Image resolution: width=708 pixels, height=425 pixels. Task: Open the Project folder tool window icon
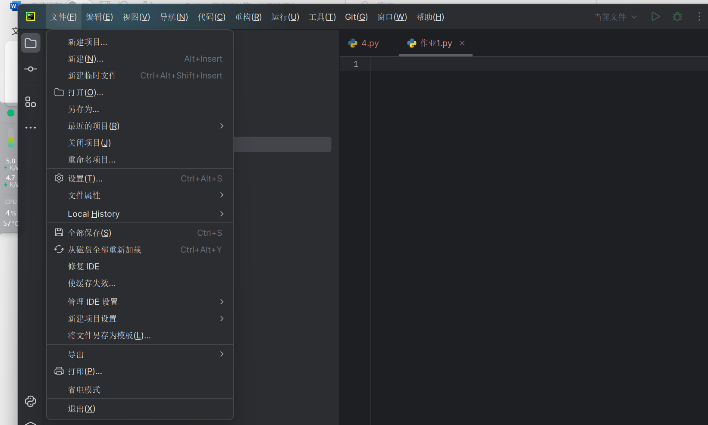click(x=31, y=43)
